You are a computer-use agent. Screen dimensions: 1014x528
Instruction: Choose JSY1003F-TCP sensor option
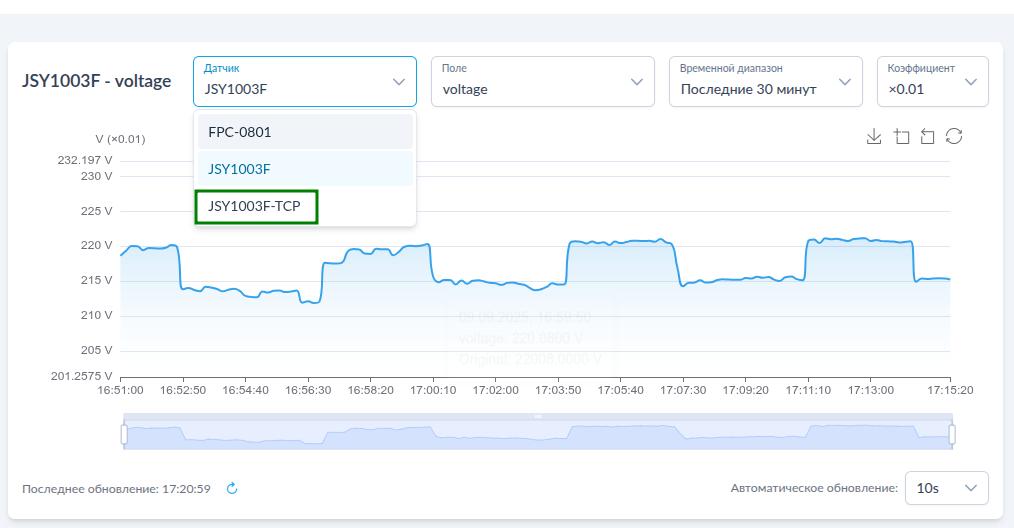coord(256,207)
